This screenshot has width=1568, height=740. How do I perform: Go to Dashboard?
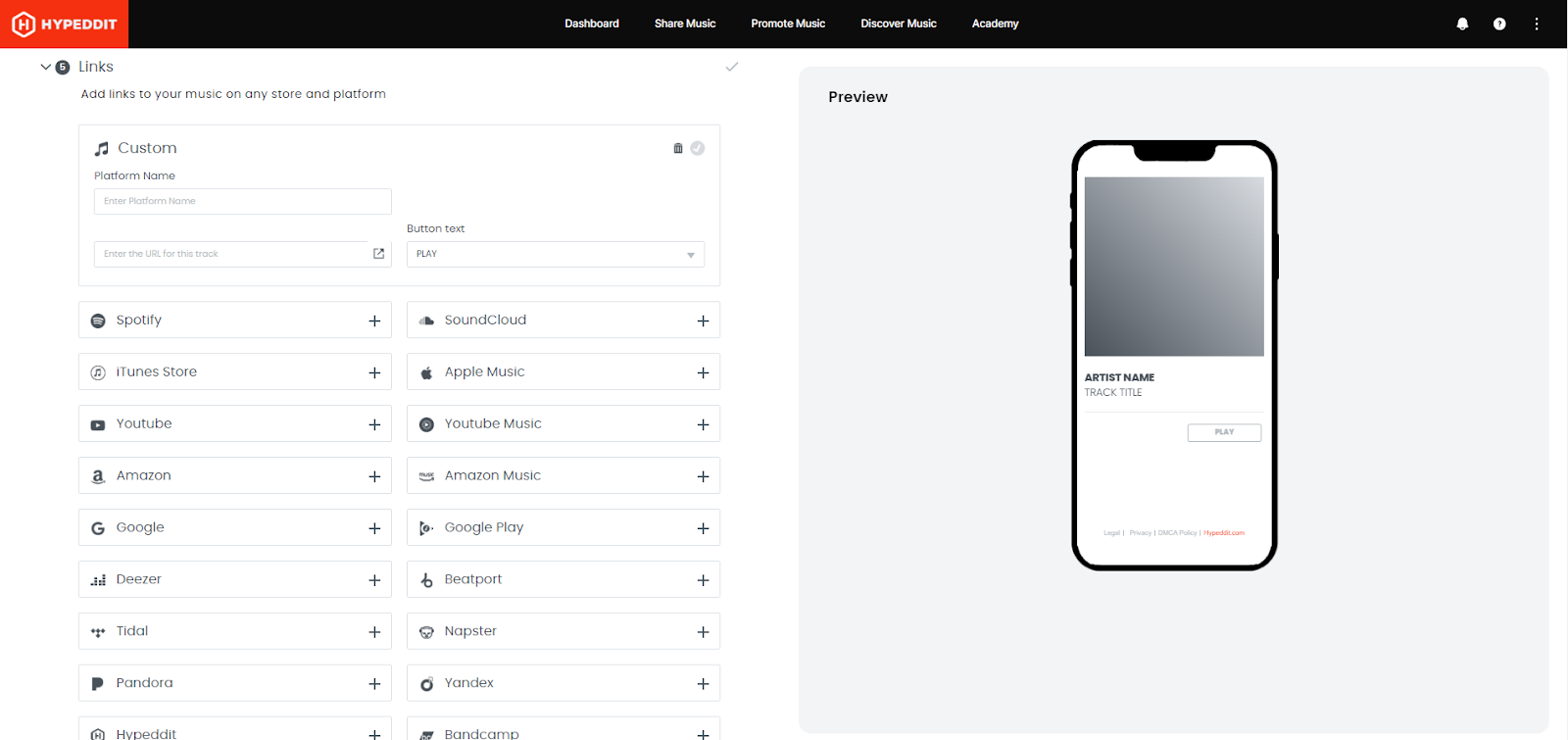592,24
